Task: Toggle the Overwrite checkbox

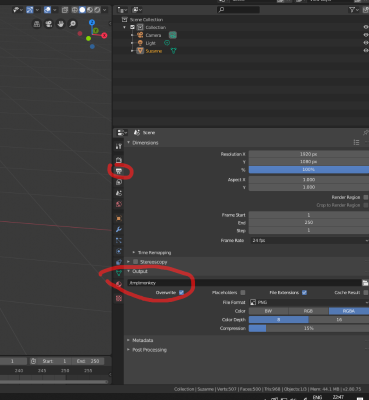Action: coord(181,292)
